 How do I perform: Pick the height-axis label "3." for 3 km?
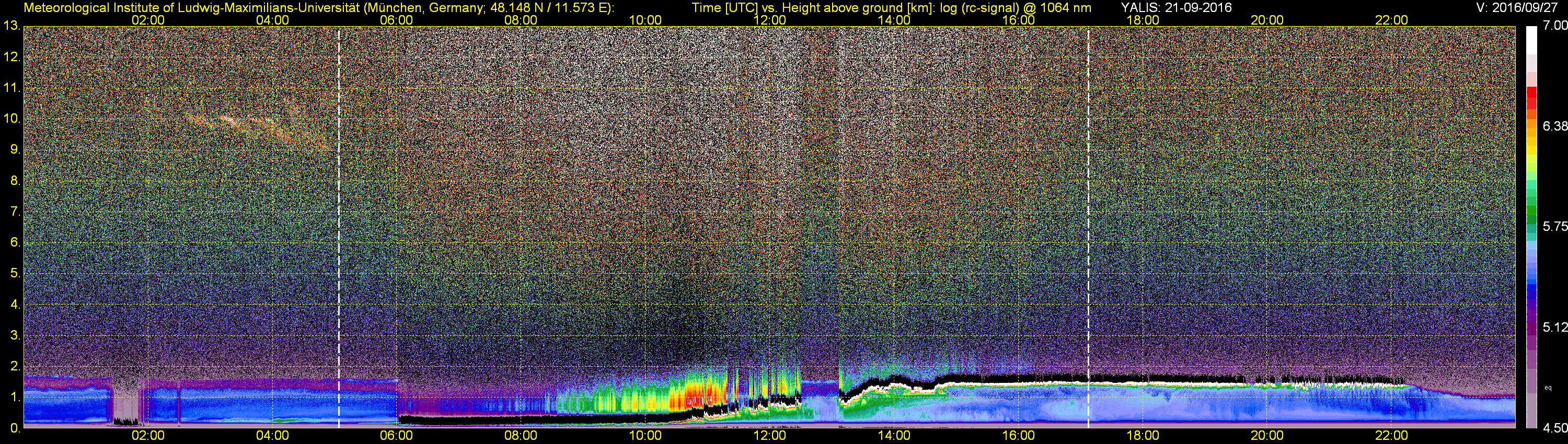(16, 335)
